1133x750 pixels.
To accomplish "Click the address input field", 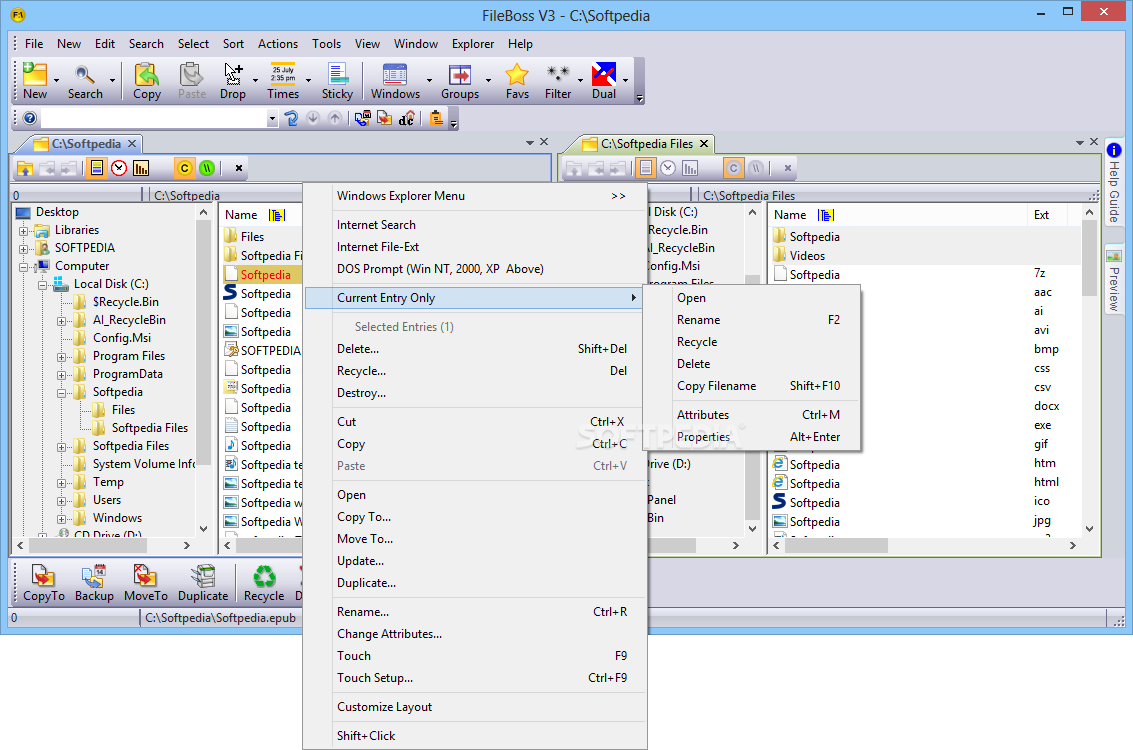I will pos(153,118).
